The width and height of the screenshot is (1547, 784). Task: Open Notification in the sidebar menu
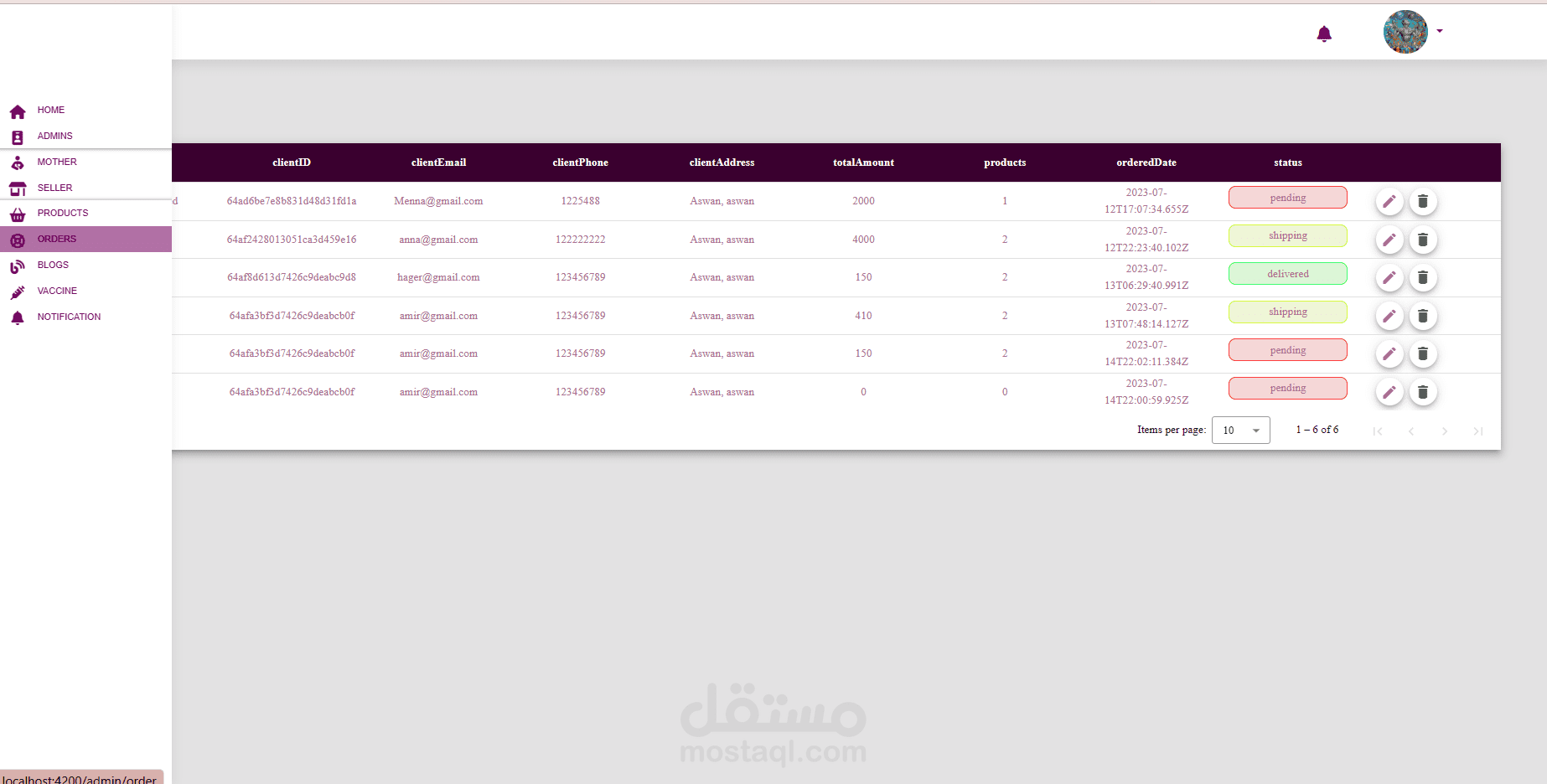coord(85,317)
